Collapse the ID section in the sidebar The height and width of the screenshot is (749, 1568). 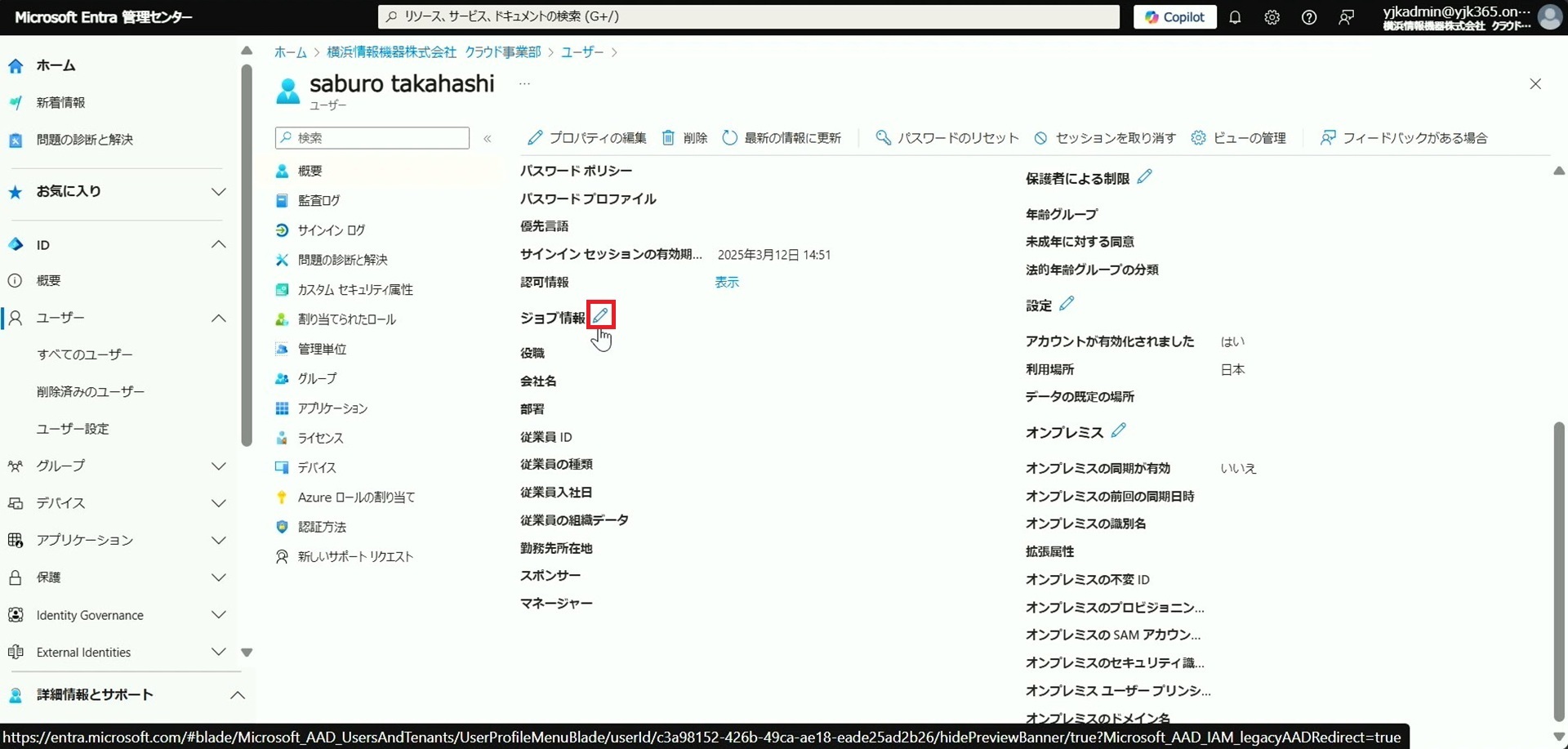click(x=218, y=244)
